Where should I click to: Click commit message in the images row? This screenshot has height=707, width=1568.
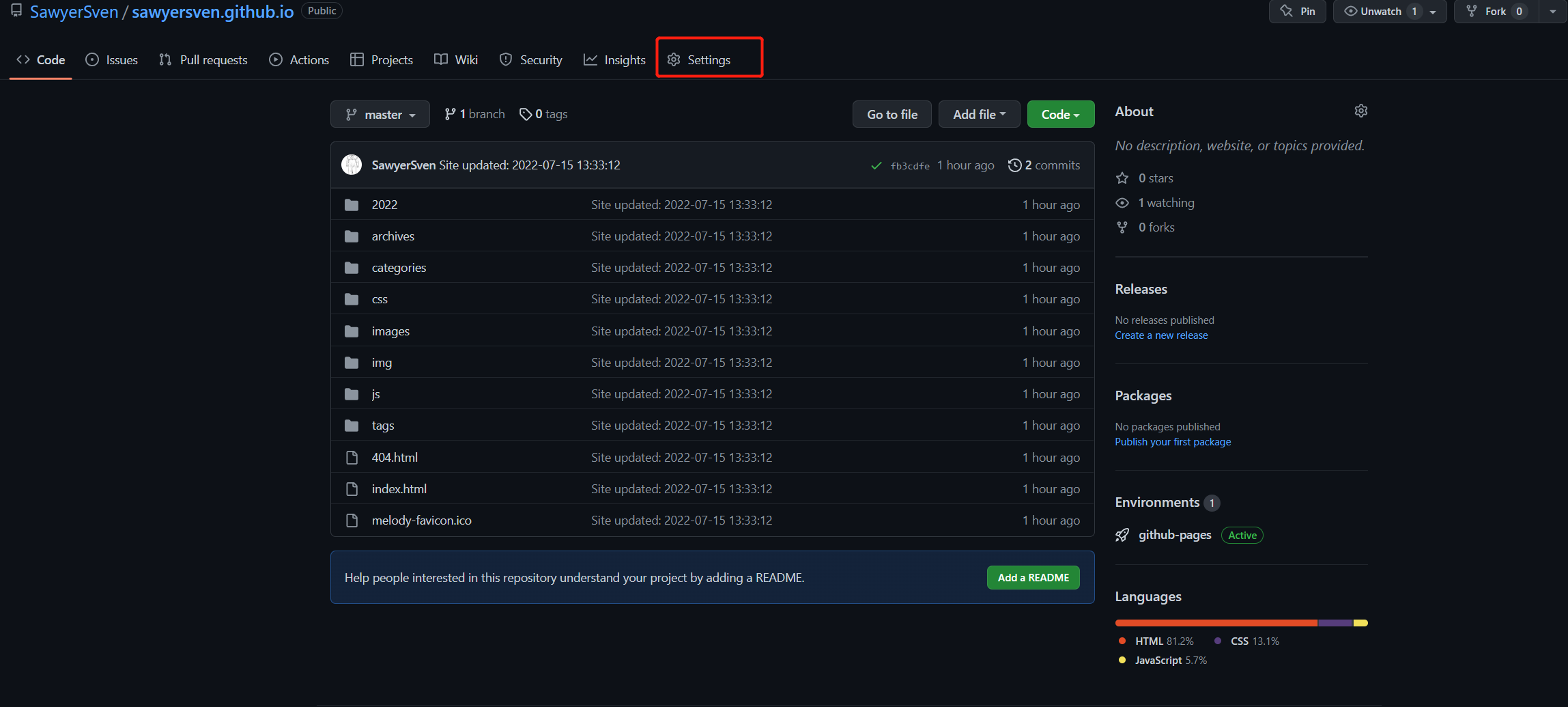(x=681, y=331)
